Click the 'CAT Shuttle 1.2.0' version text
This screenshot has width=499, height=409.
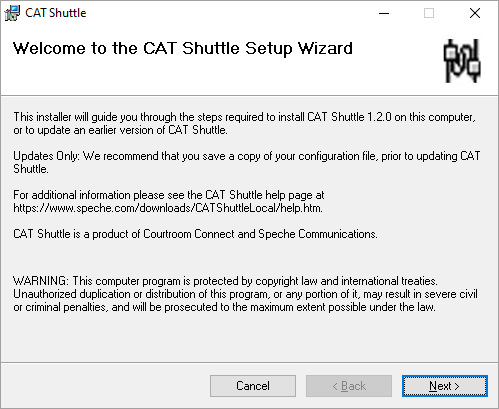pyautogui.click(x=349, y=117)
